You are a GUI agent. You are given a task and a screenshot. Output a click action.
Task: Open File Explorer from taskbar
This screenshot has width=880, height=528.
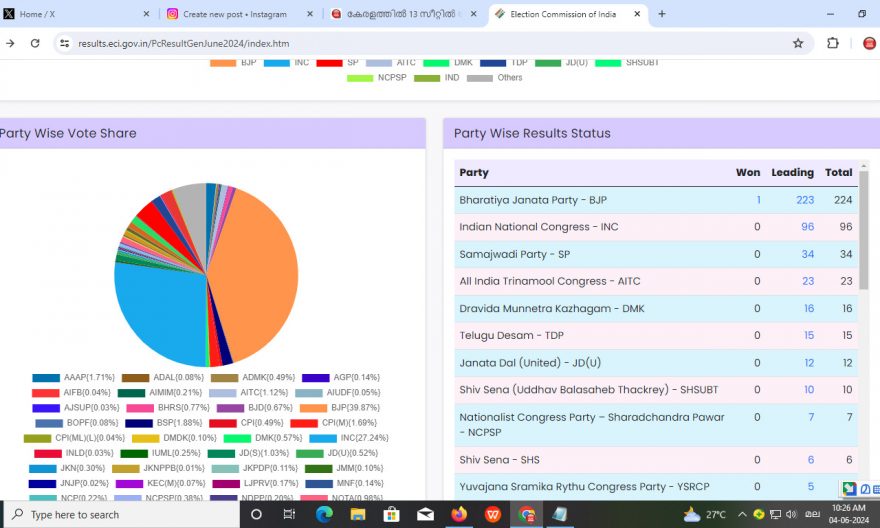(x=358, y=515)
